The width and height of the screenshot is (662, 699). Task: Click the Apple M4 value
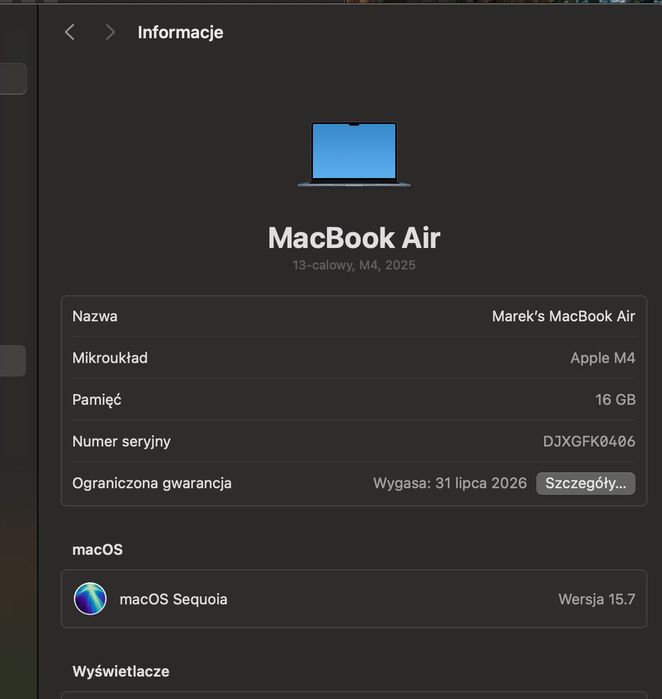[x=603, y=358]
